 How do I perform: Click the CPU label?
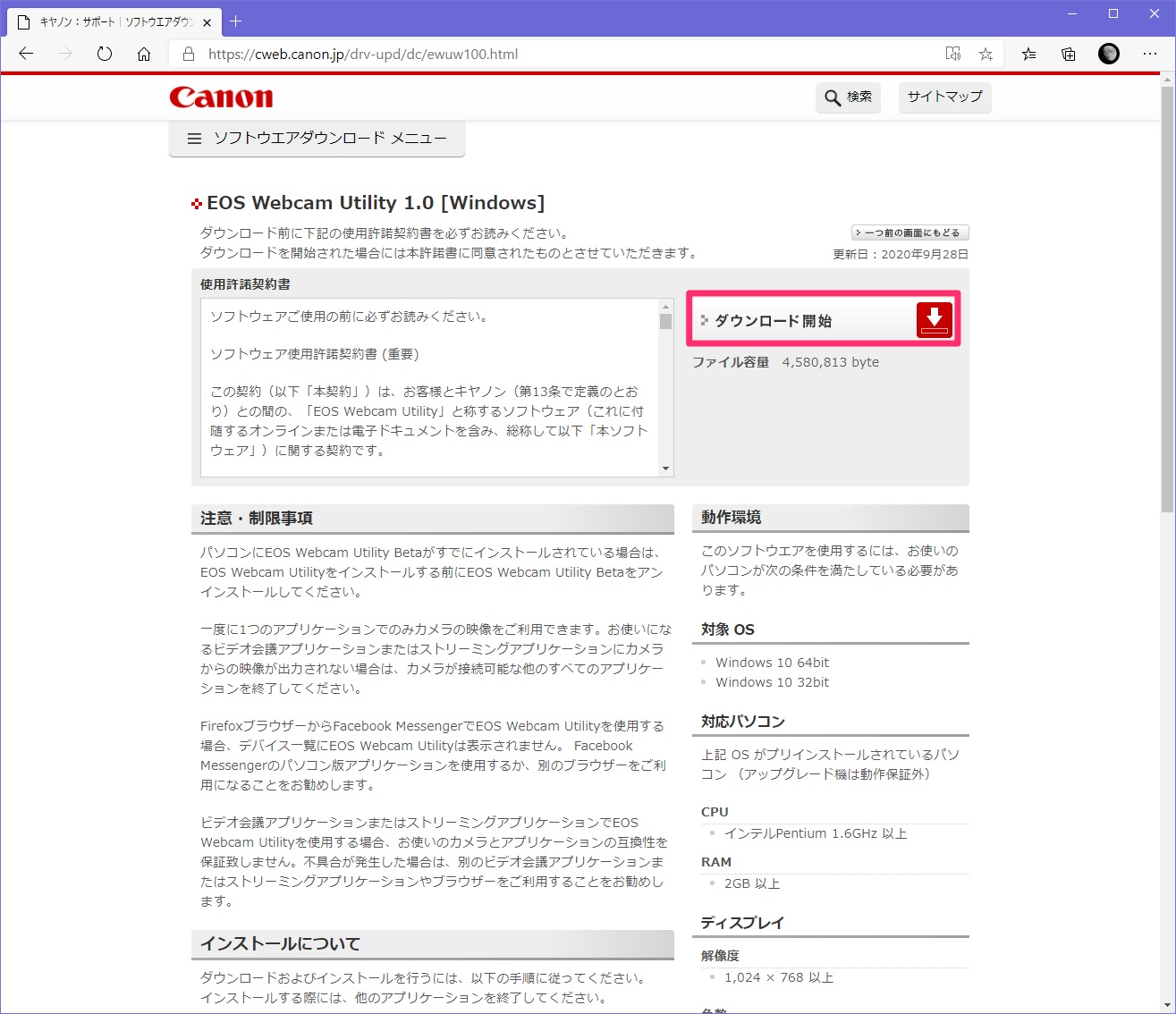tap(715, 812)
